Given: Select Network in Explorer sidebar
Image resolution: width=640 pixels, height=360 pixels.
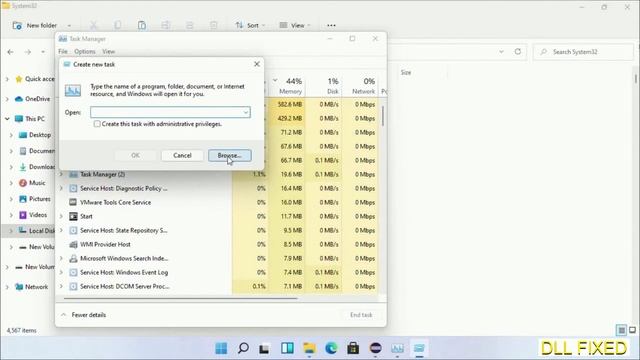Looking at the screenshot, I should tap(36, 287).
